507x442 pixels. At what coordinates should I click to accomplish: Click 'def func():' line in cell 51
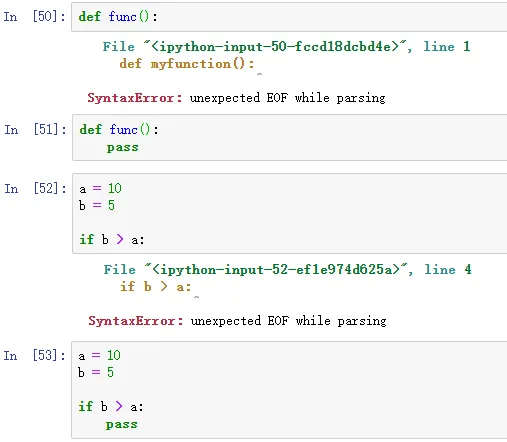click(119, 129)
